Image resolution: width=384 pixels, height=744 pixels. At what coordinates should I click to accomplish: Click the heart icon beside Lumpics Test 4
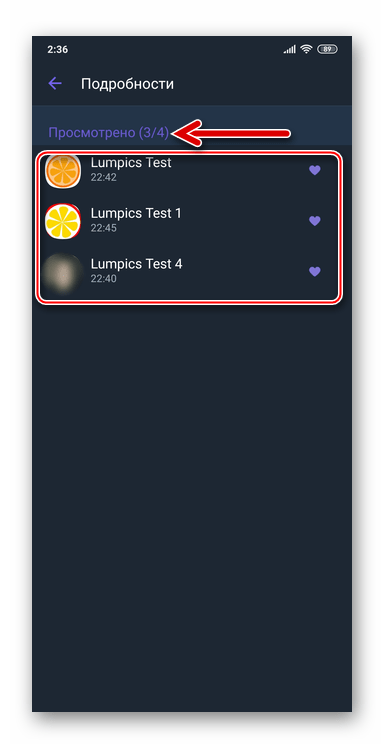click(315, 271)
